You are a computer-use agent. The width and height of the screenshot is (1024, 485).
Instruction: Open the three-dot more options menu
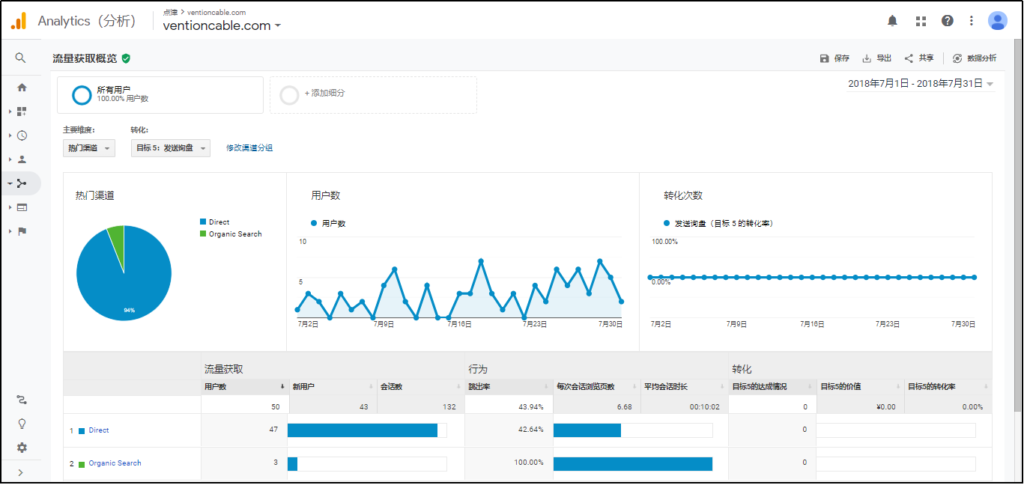pyautogui.click(x=972, y=21)
